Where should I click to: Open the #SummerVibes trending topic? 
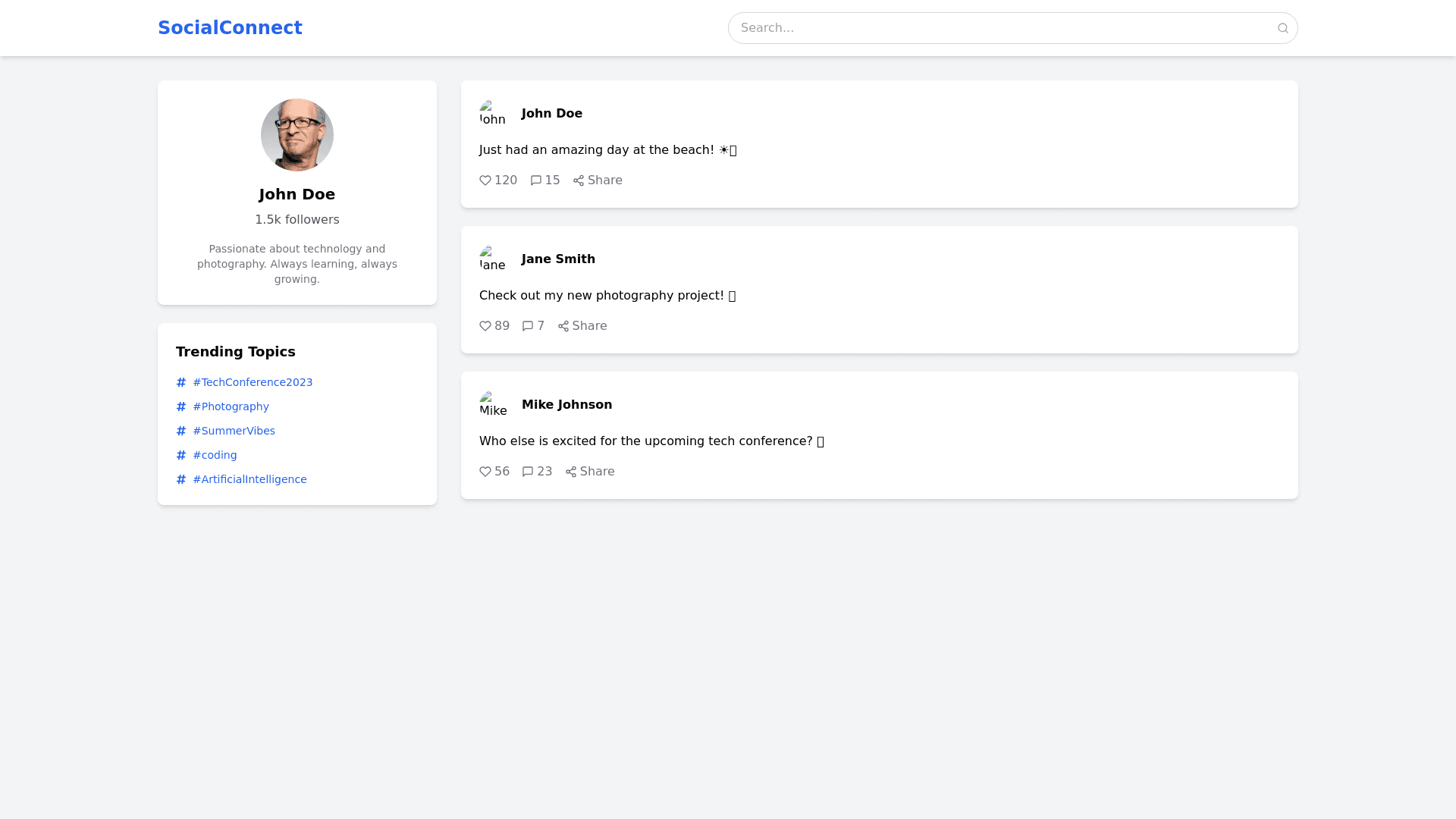point(234,431)
